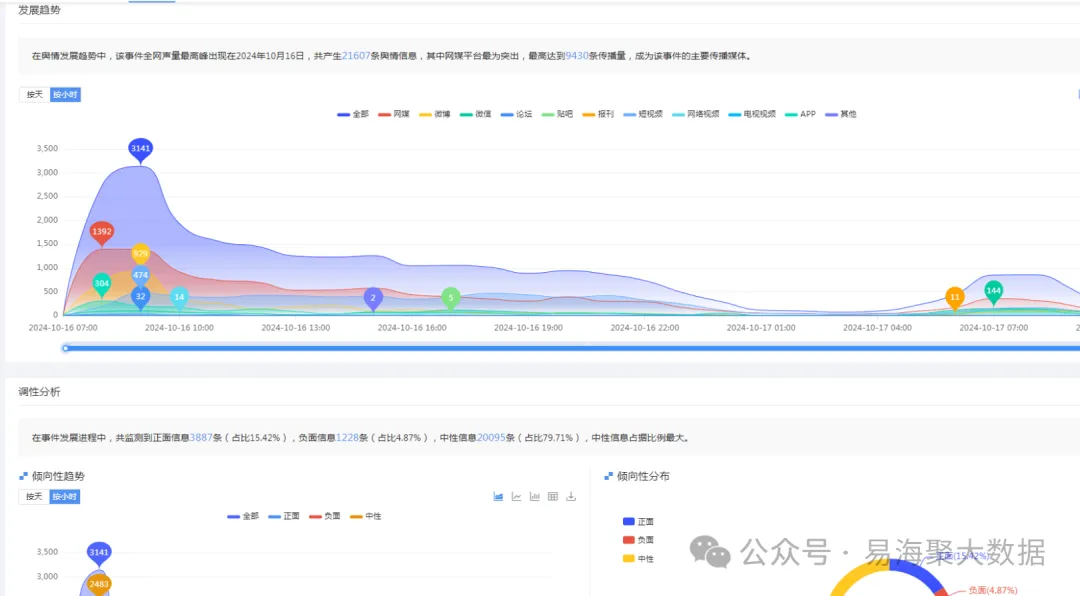Screen dimensions: 1080x596
Task: Toggle the 微博 series in legend
Action: [435, 114]
